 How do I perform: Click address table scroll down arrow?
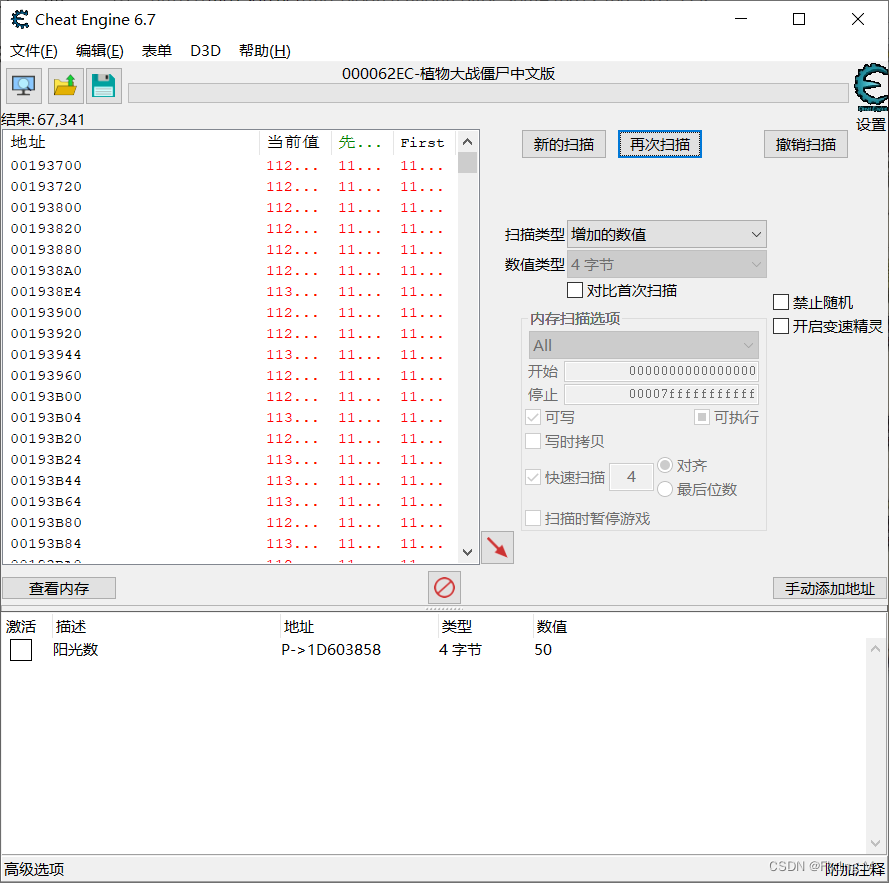click(x=875, y=843)
